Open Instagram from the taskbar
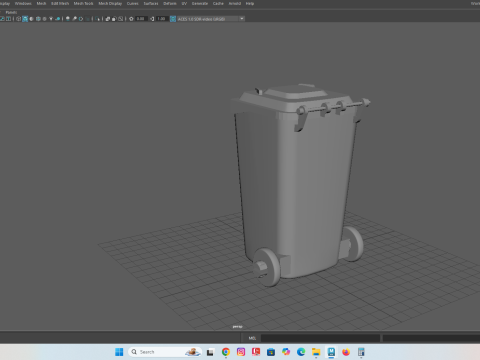Screen dimensions: 480x360 [x=241, y=352]
